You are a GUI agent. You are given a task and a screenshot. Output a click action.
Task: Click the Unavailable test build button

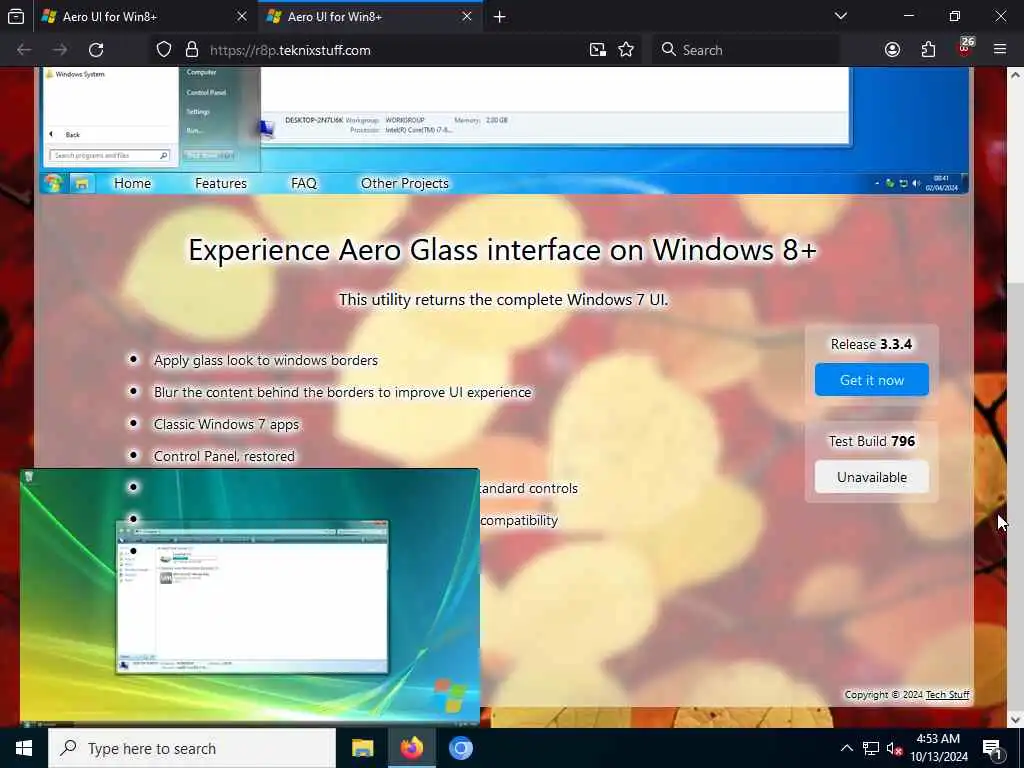pyautogui.click(x=871, y=477)
